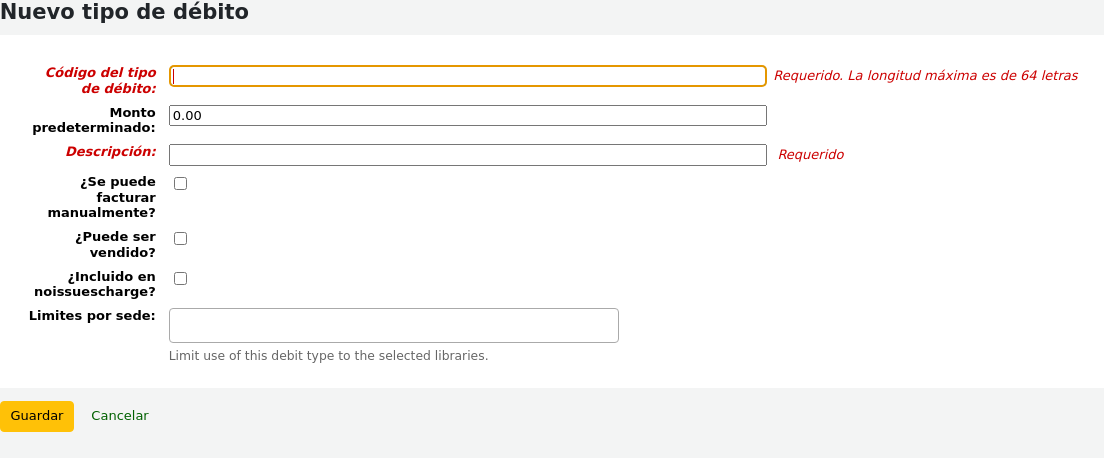Enable the manual invoicing checkbox

point(181,183)
